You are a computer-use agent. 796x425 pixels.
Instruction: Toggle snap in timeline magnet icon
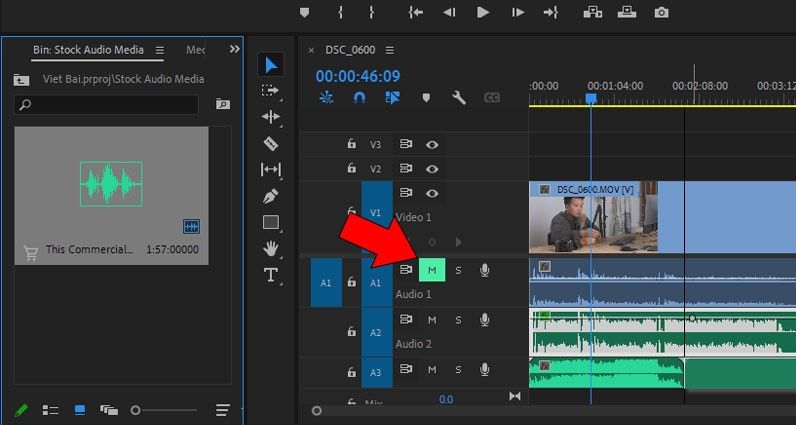(x=360, y=98)
